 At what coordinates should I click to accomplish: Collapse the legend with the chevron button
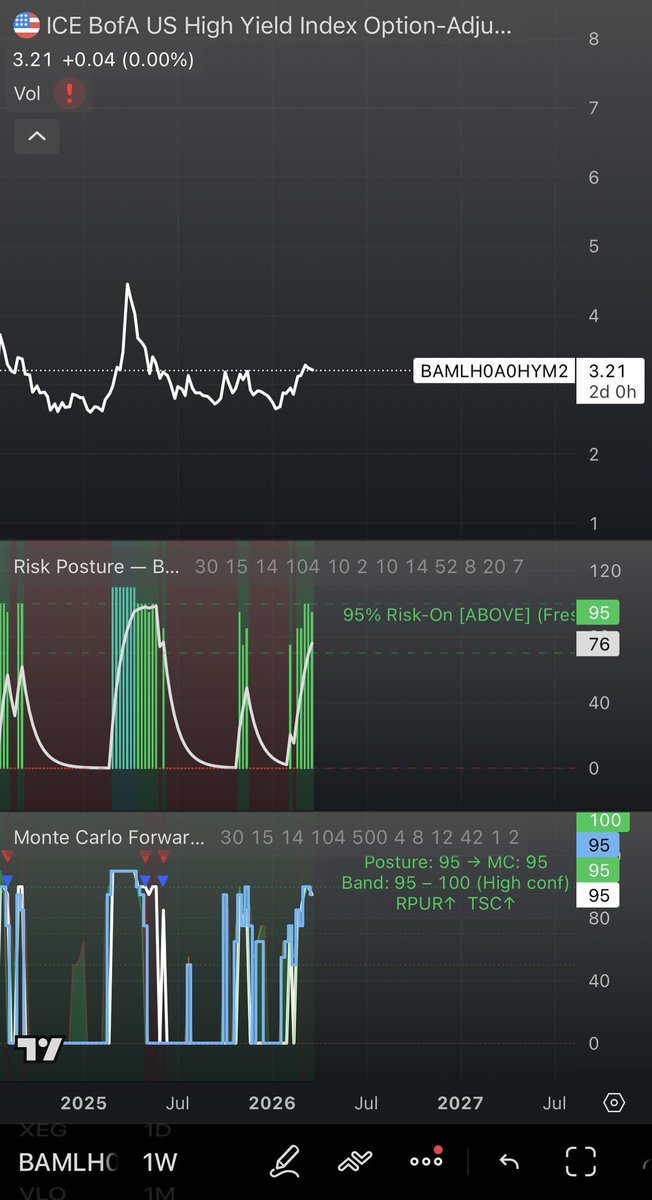tap(37, 136)
